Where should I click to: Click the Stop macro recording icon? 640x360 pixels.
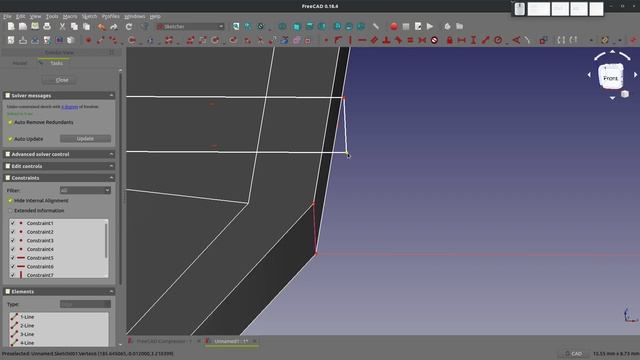(406, 27)
